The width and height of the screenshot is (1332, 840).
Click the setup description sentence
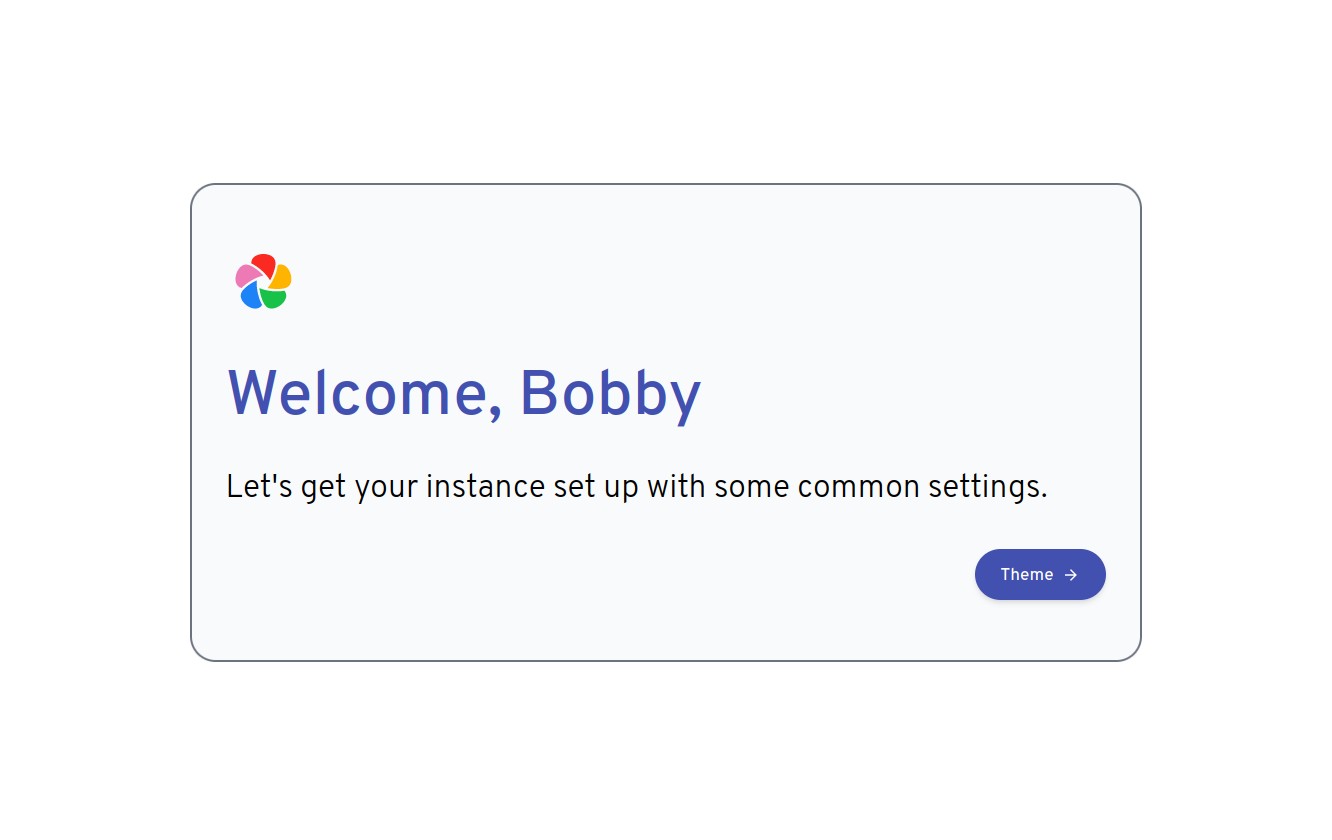tap(637, 488)
